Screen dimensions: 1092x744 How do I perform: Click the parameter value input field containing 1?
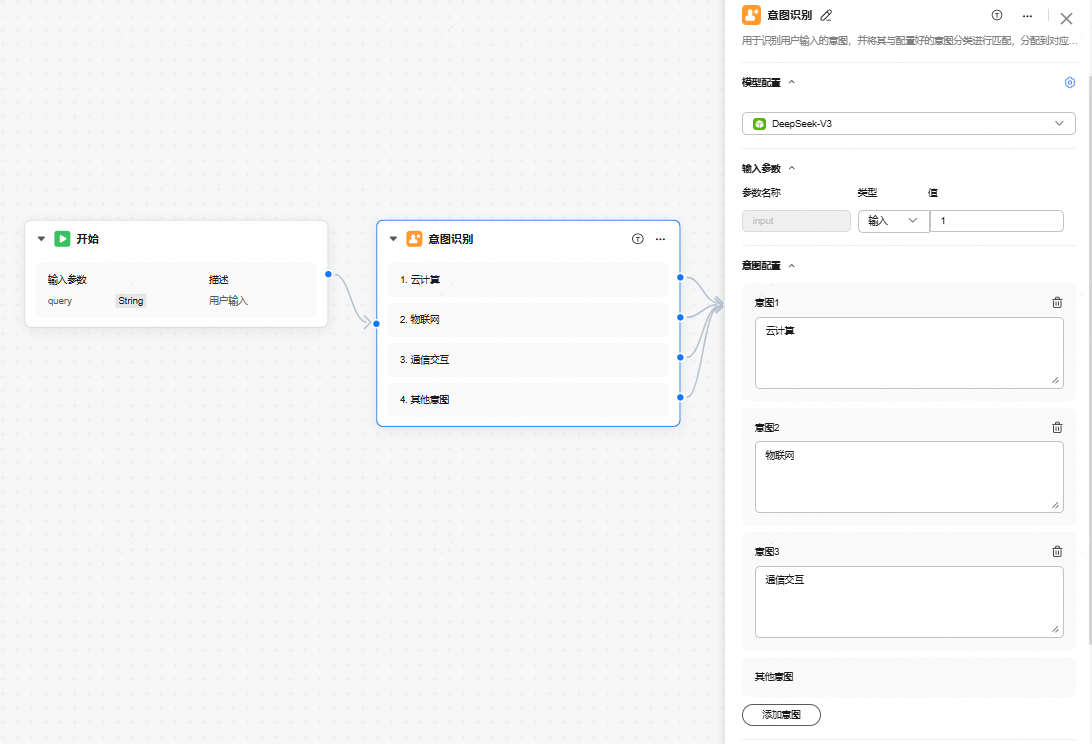(996, 221)
